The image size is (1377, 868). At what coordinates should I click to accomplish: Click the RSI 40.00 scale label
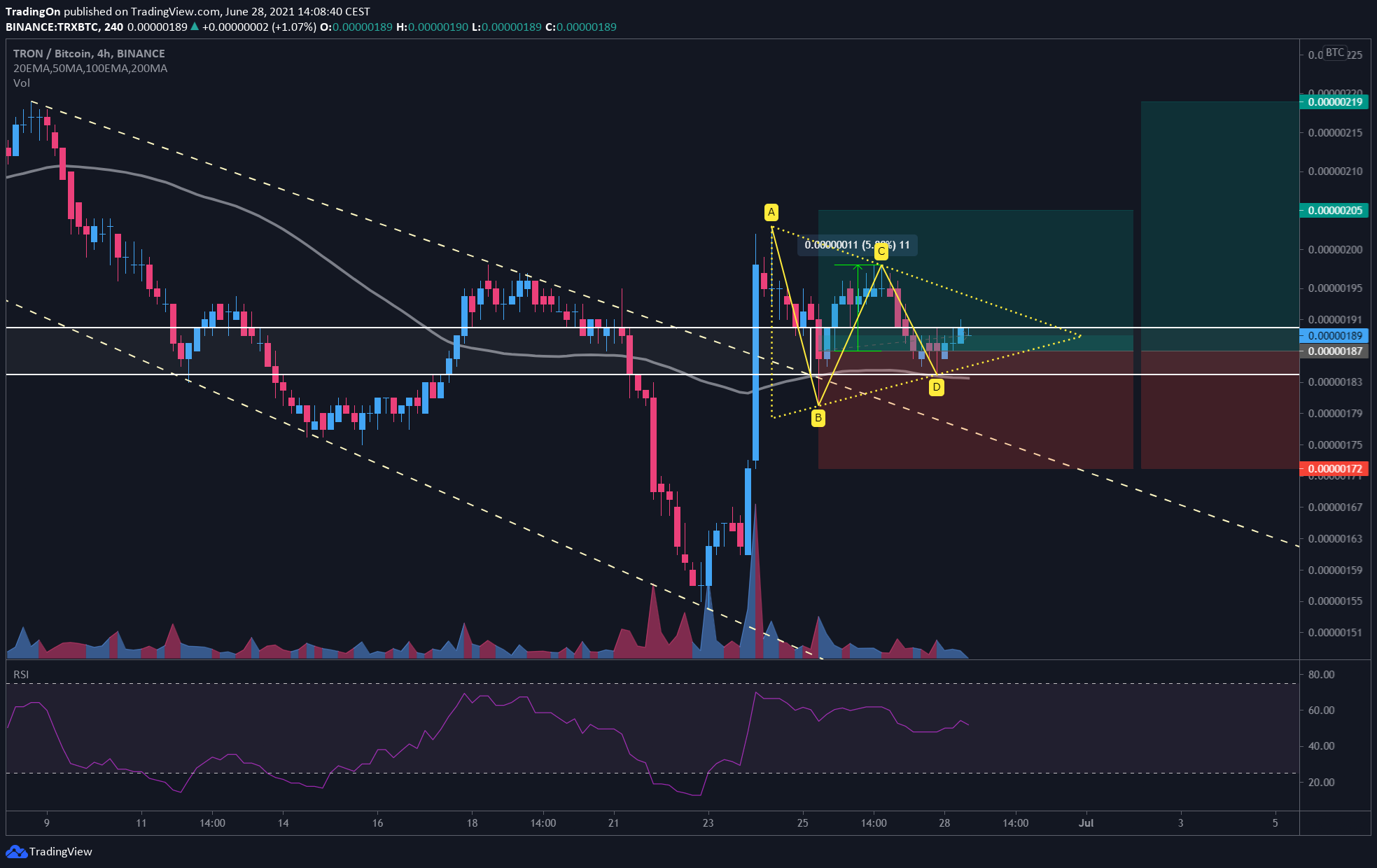[x=1321, y=746]
